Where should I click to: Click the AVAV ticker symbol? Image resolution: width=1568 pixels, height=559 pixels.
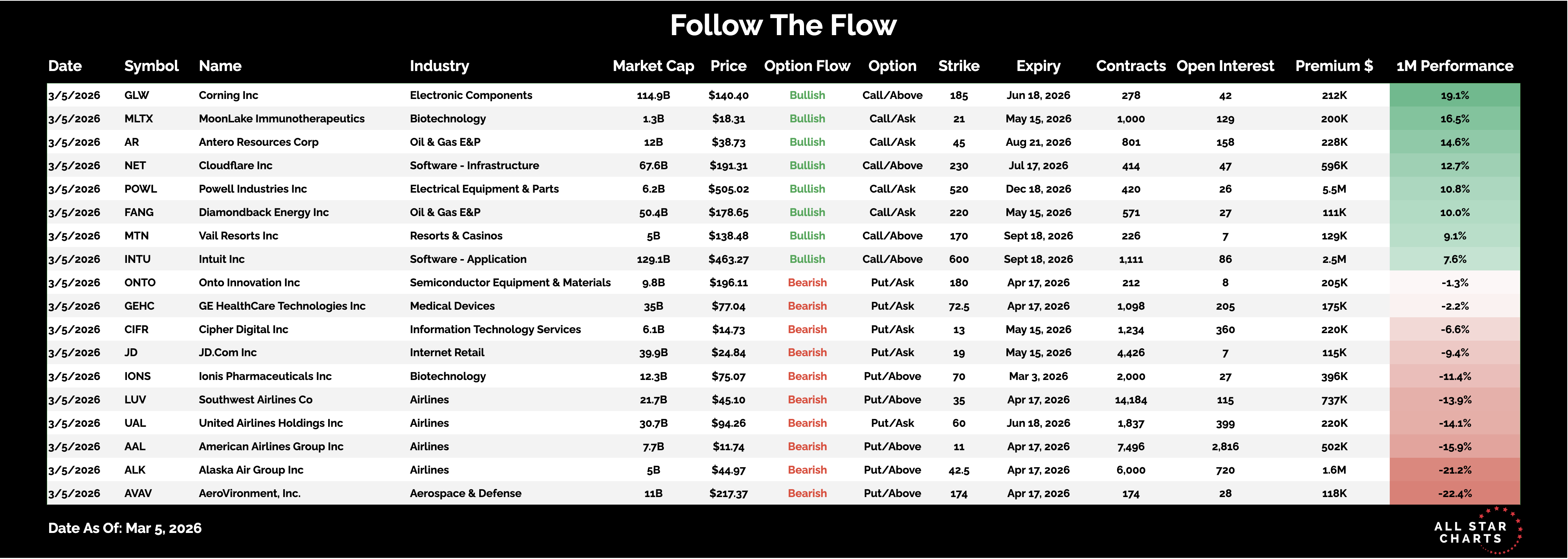[137, 494]
